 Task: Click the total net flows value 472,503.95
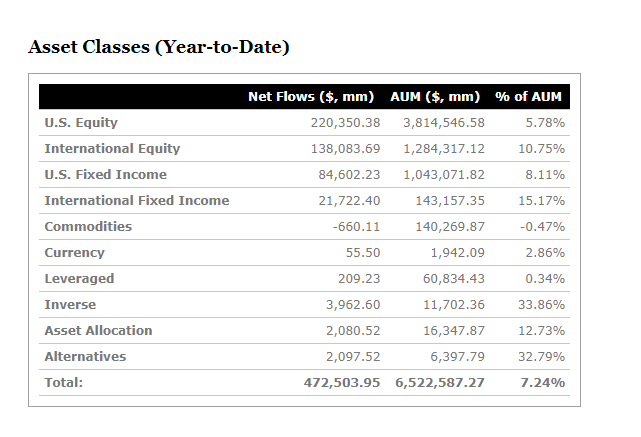pos(342,382)
